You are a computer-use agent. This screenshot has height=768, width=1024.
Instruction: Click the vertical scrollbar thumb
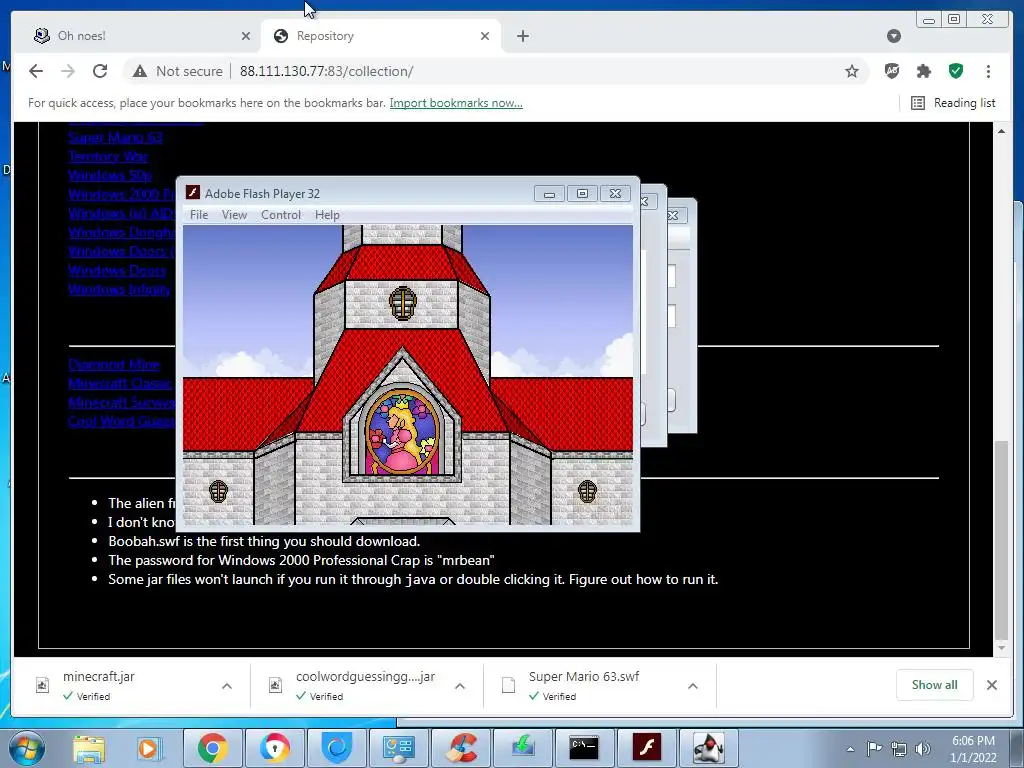[1001, 541]
